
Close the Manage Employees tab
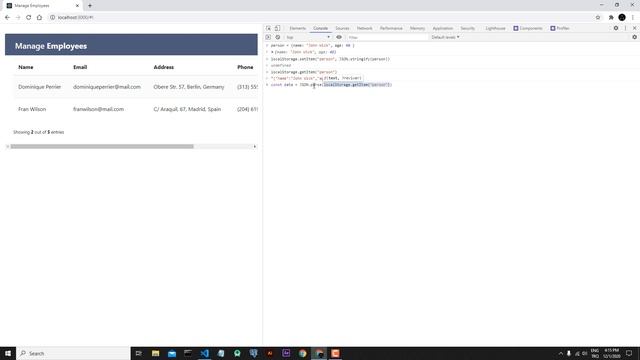[x=77, y=6]
